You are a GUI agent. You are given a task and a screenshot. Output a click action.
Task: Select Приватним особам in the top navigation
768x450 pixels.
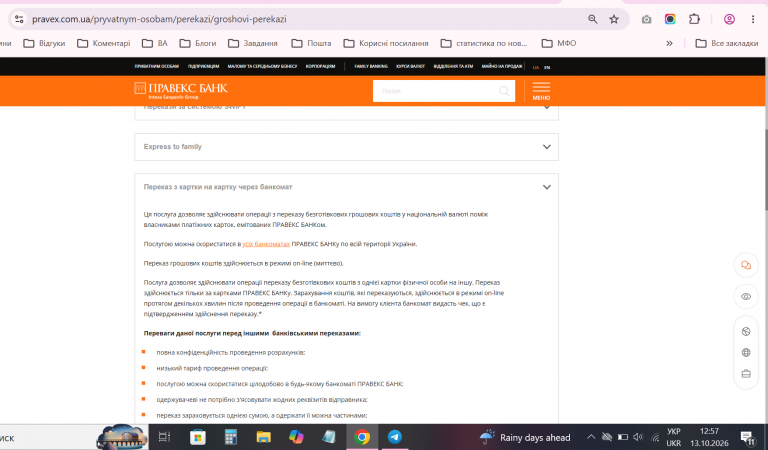click(x=157, y=66)
